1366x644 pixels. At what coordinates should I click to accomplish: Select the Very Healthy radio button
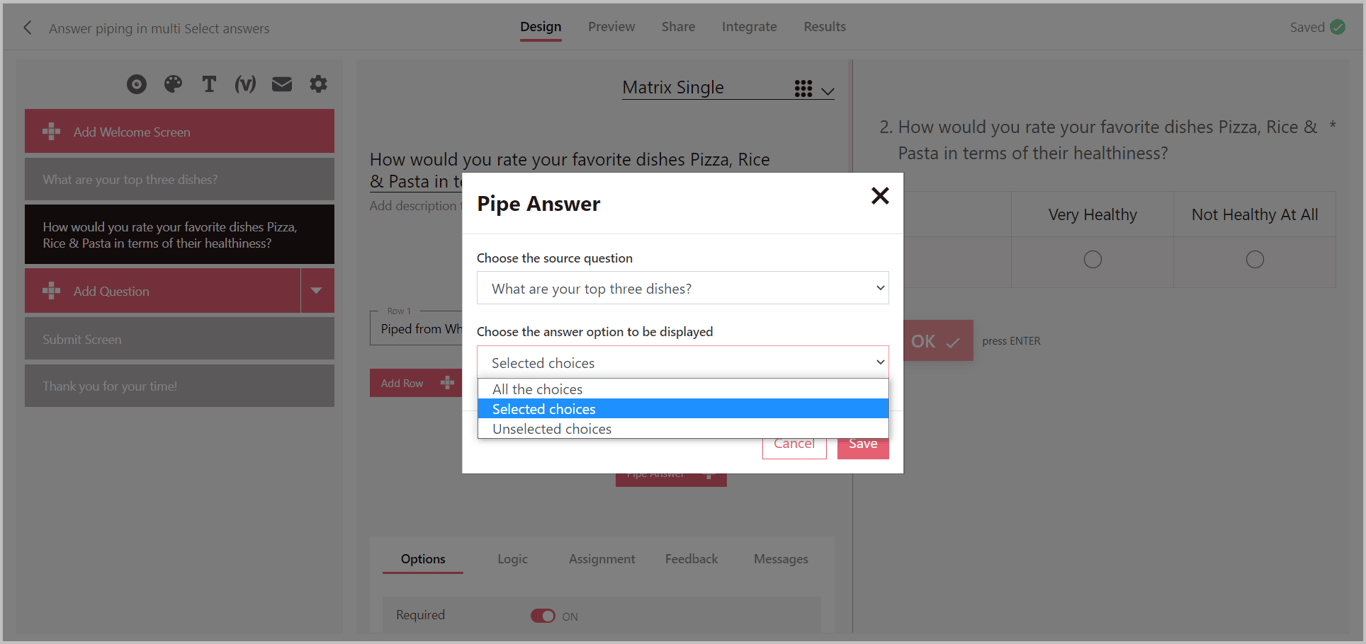tap(1092, 260)
